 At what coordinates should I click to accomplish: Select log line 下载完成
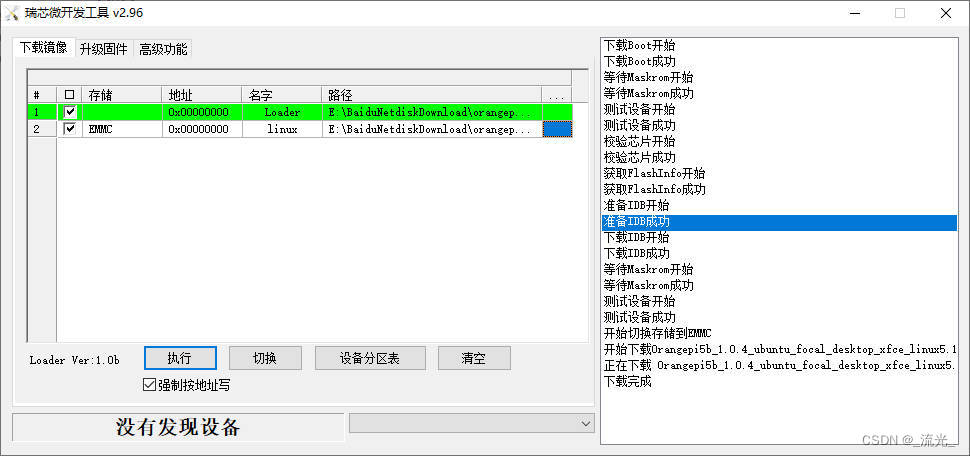point(779,382)
